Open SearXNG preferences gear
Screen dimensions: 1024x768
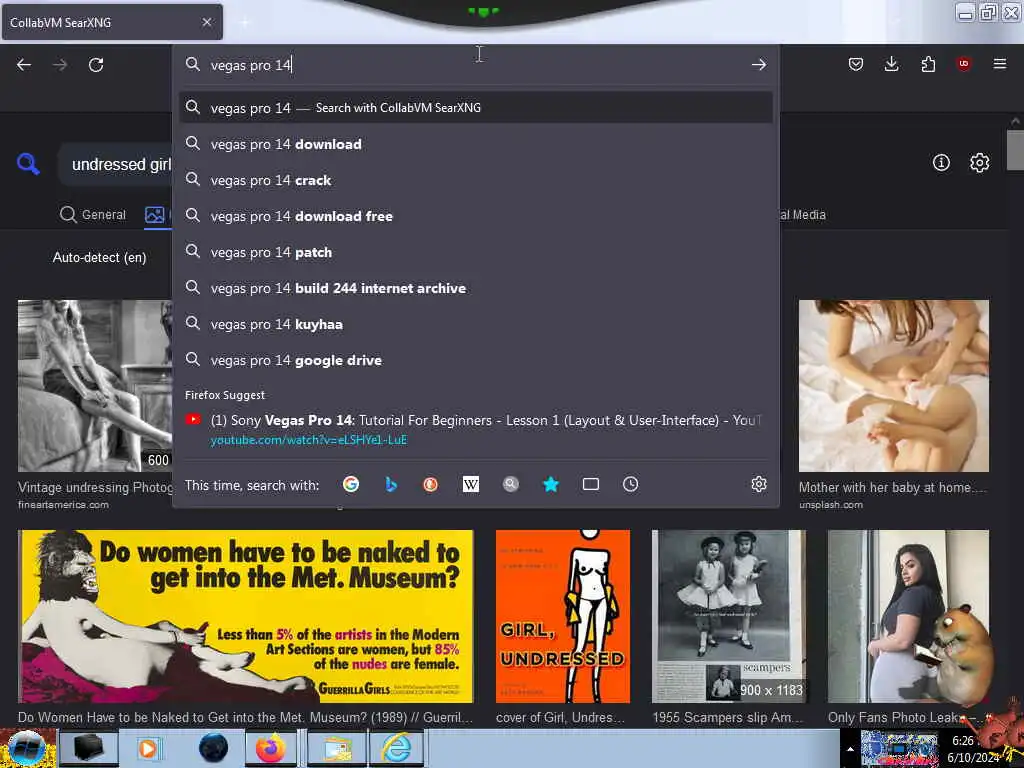coord(979,163)
